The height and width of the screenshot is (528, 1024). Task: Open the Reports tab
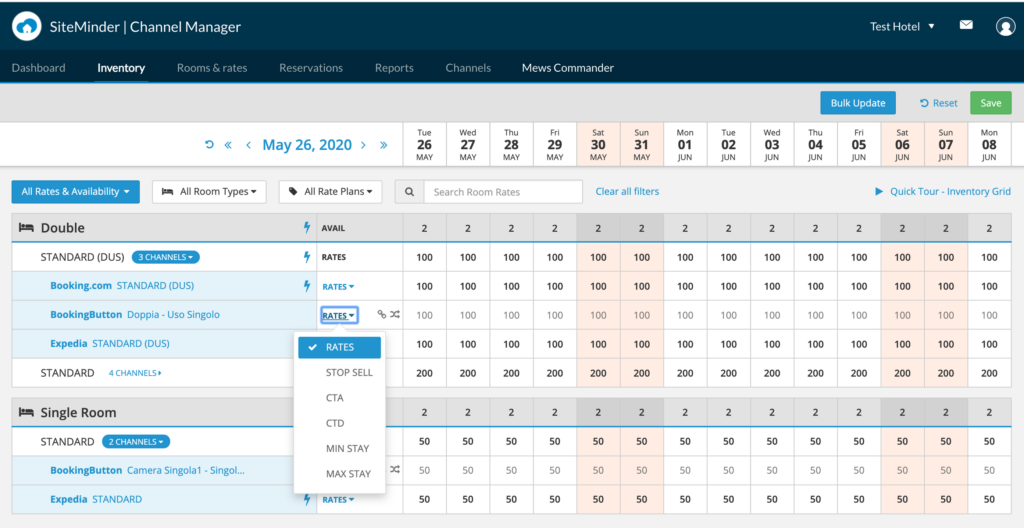coord(394,67)
